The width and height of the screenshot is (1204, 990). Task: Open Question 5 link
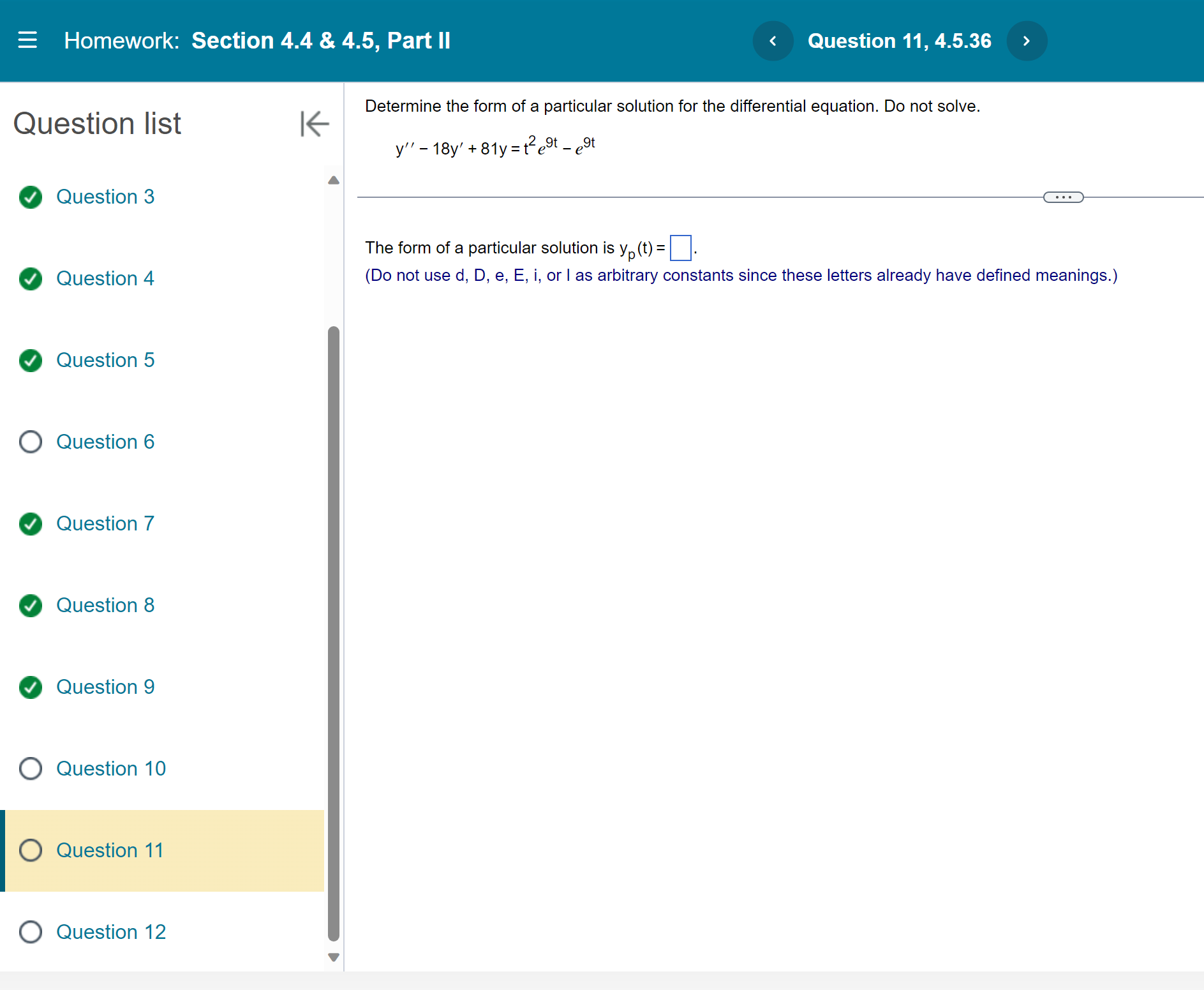pyautogui.click(x=105, y=360)
